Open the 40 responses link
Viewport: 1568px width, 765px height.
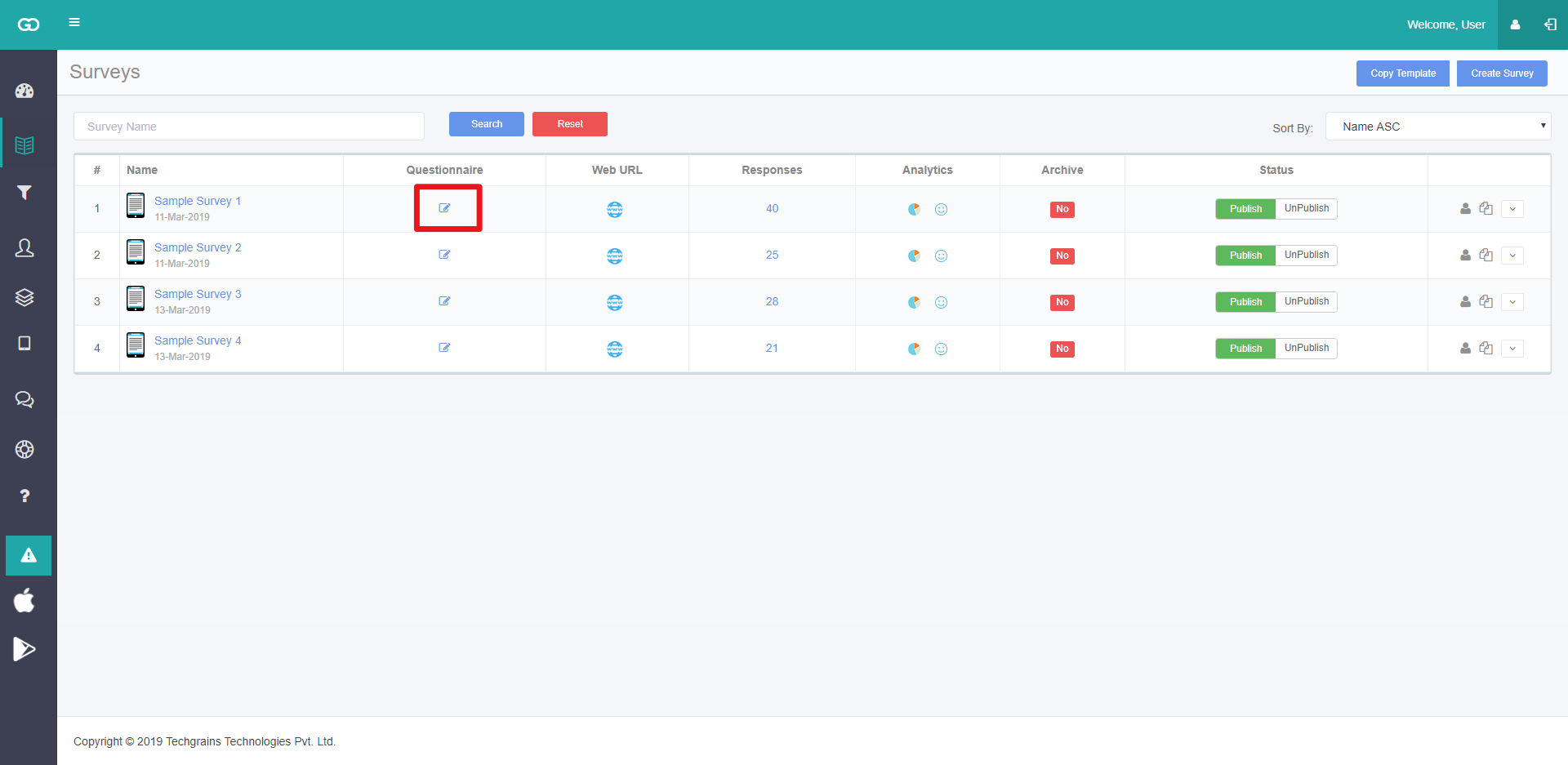coord(772,208)
